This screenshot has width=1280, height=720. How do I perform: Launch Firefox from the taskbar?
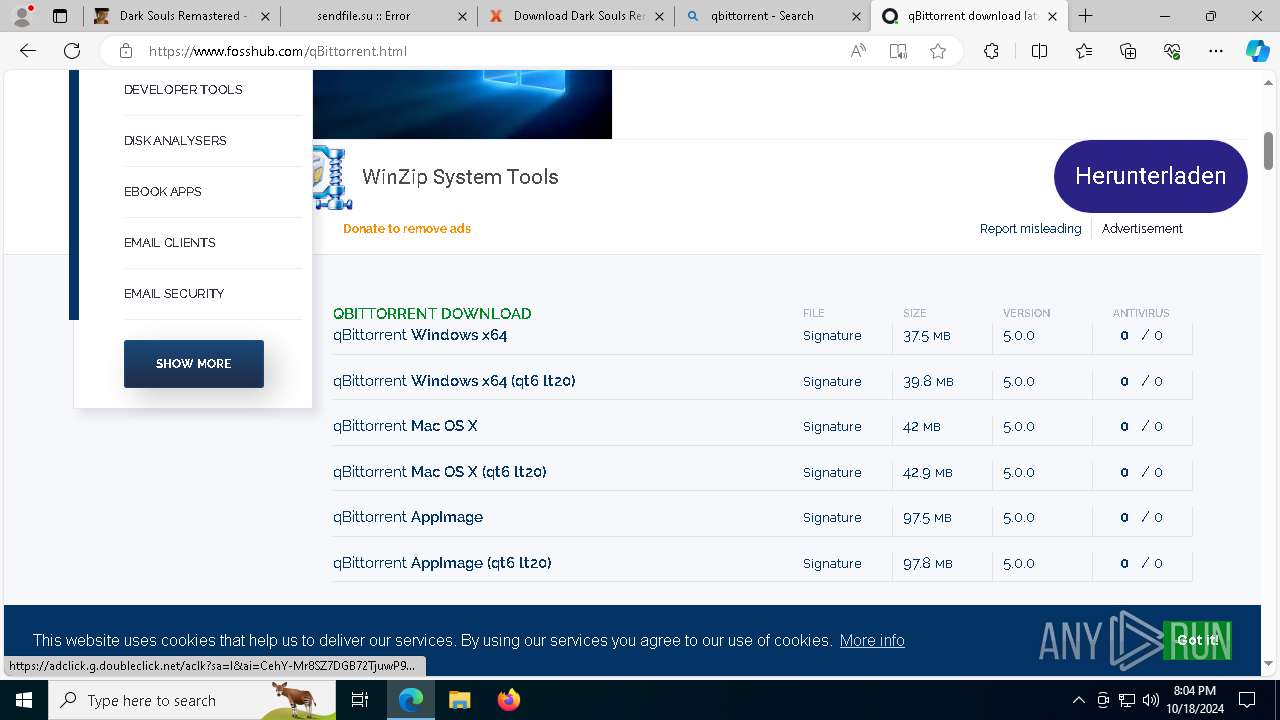click(508, 700)
